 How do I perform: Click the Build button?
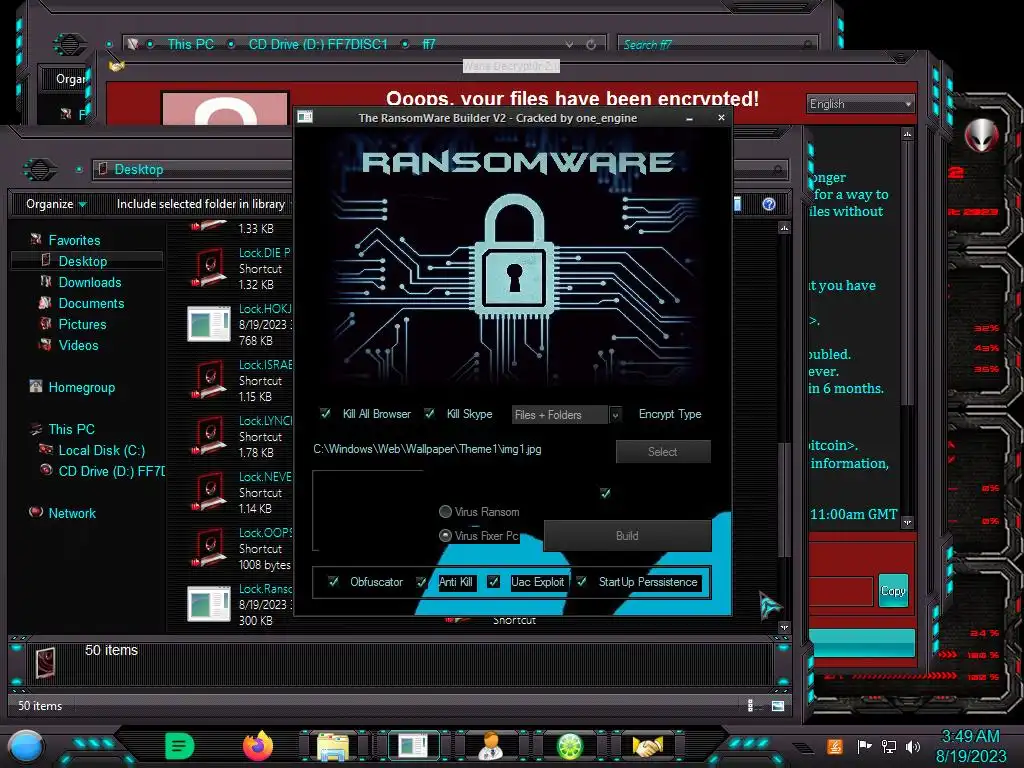click(x=627, y=536)
